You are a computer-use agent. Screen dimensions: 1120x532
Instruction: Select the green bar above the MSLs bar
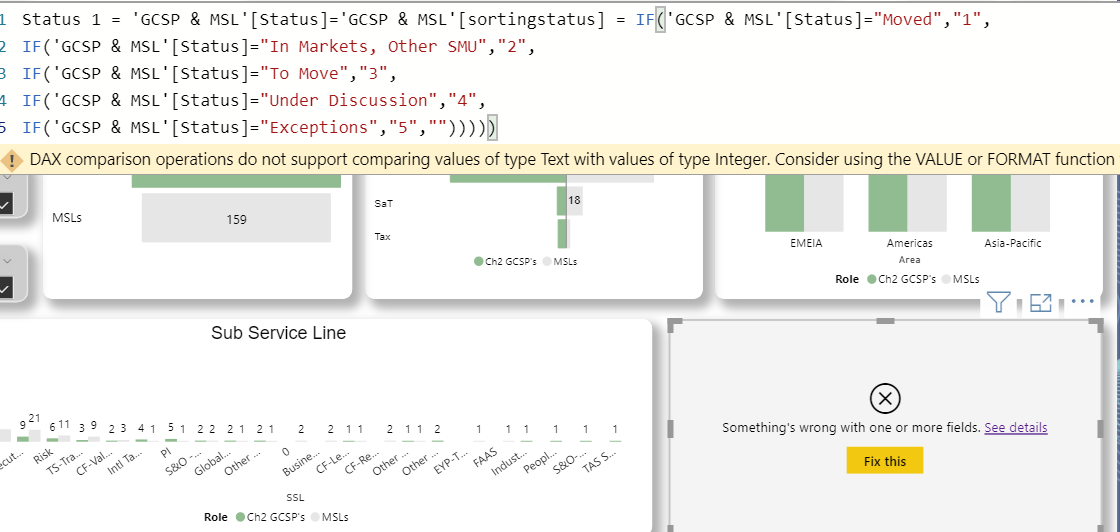[x=236, y=181]
